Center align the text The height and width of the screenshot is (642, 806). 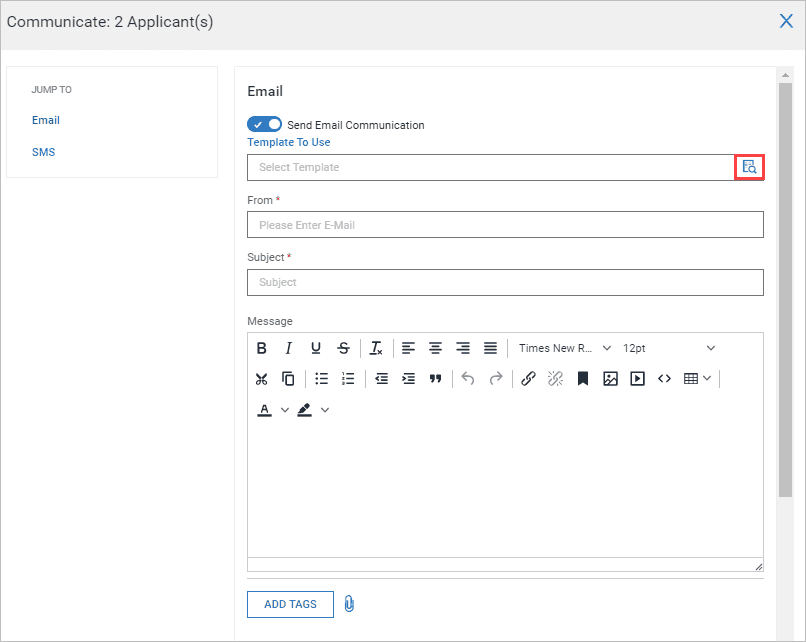(x=435, y=348)
